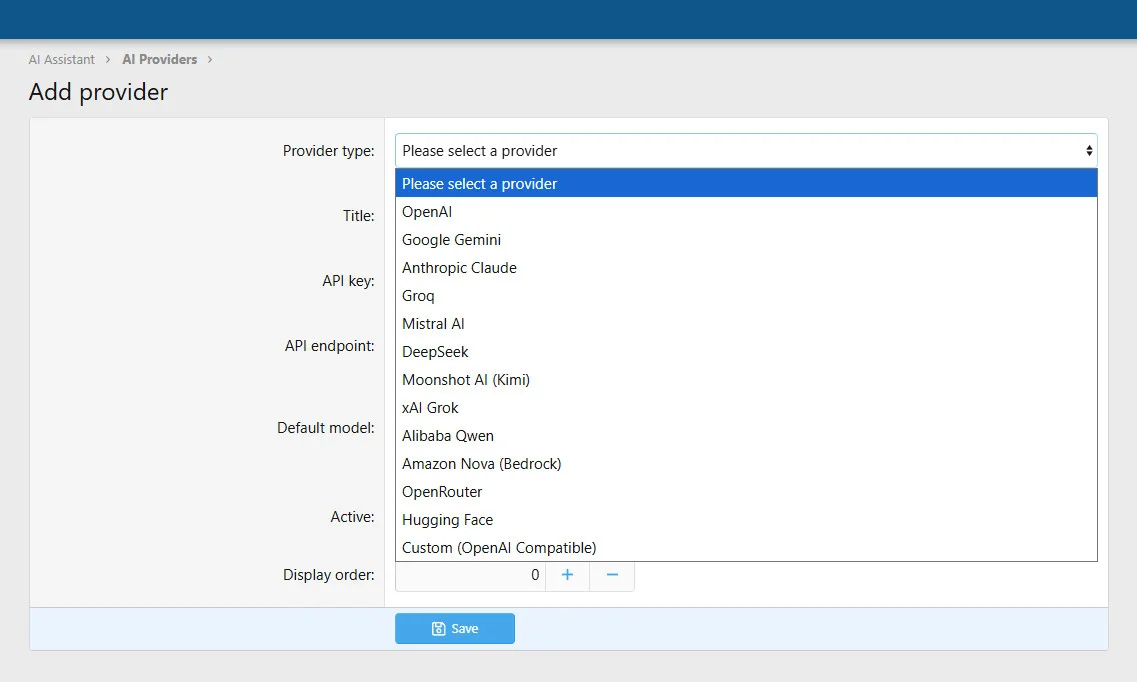Pick Moonshot AI (Kimi) option
1137x682 pixels.
(465, 380)
